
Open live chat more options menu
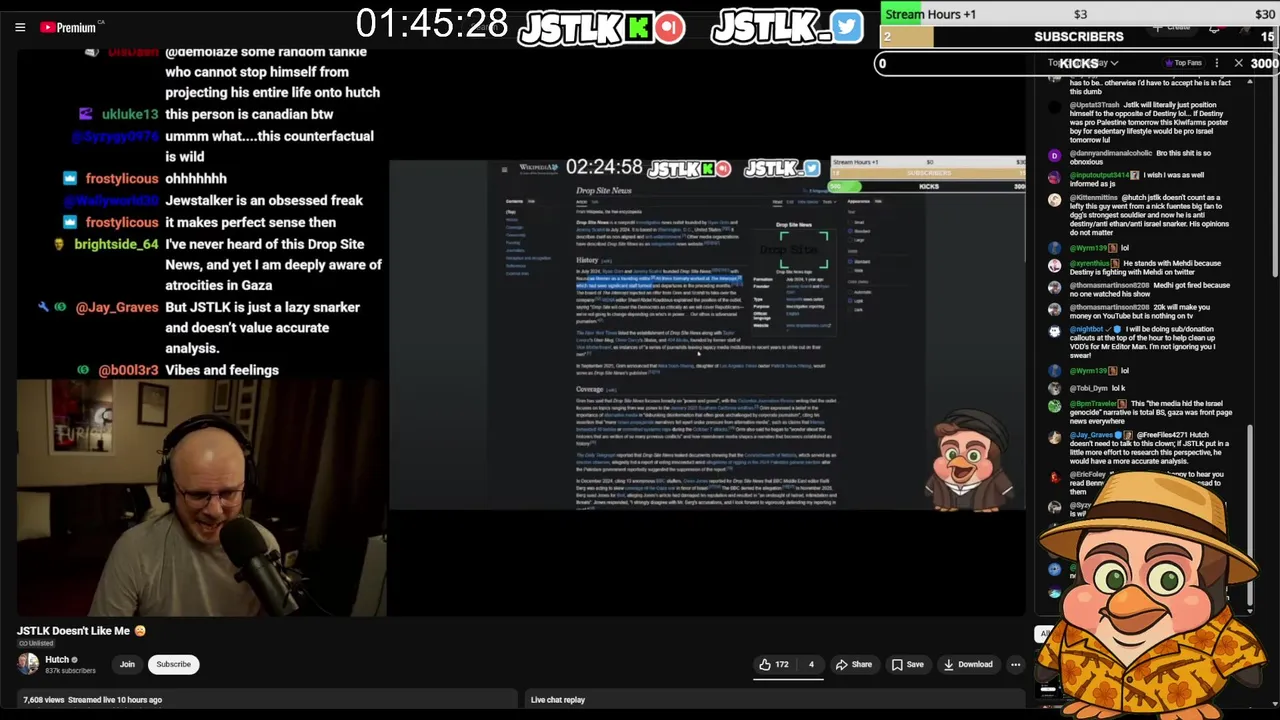point(1216,63)
